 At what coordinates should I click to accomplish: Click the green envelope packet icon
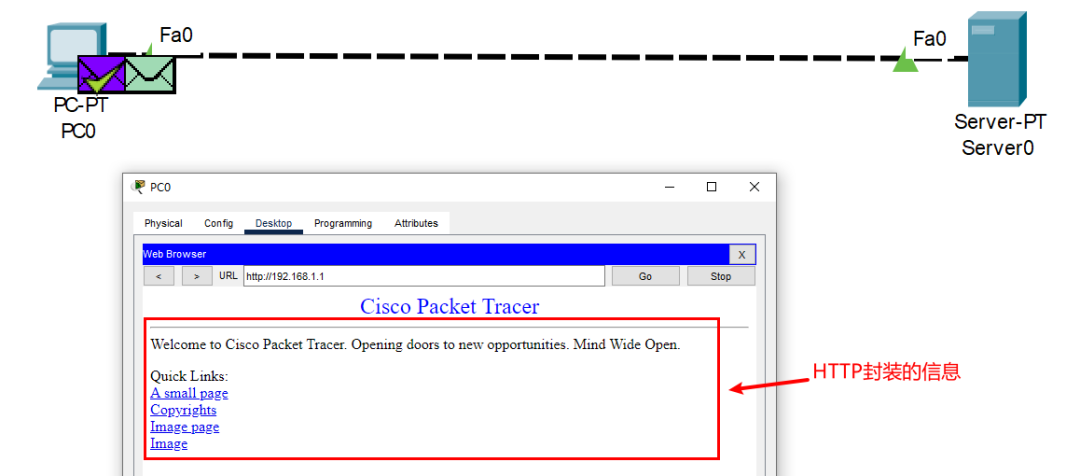(x=150, y=75)
